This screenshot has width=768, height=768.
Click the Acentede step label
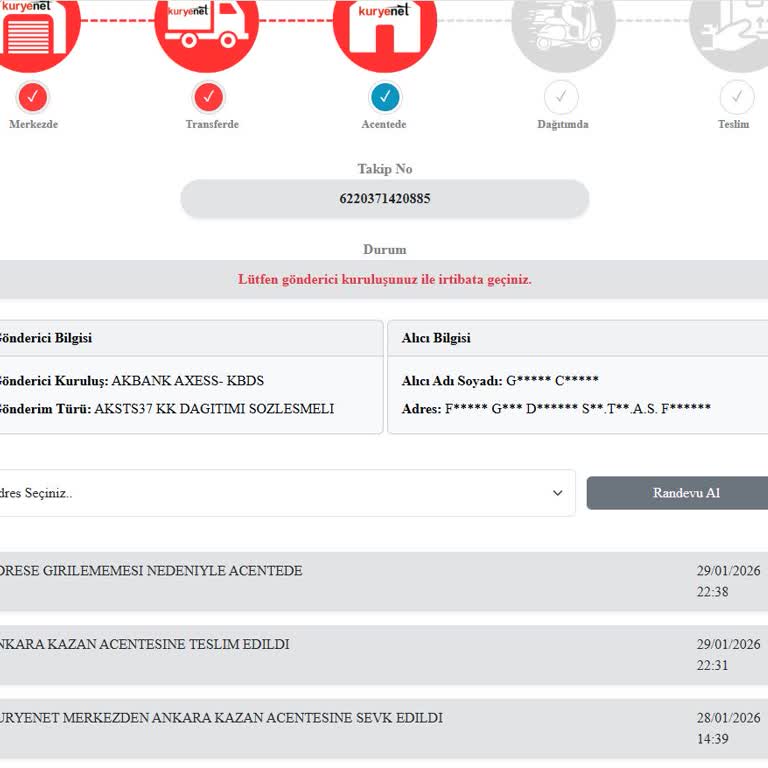384,124
